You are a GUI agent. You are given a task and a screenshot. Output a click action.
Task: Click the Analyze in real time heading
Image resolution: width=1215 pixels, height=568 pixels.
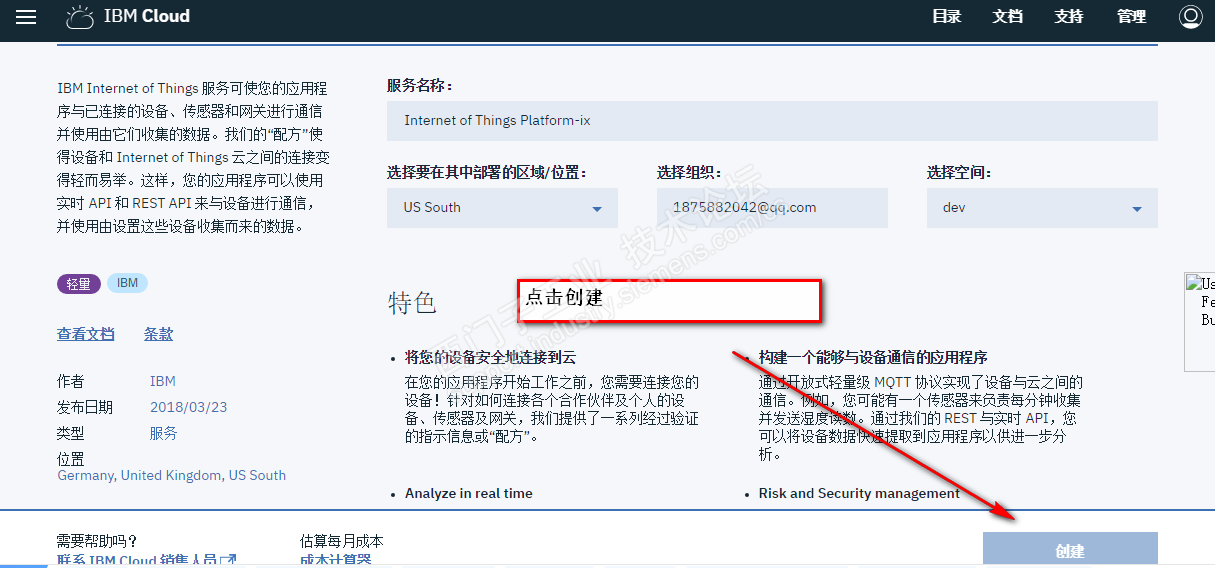coord(469,493)
